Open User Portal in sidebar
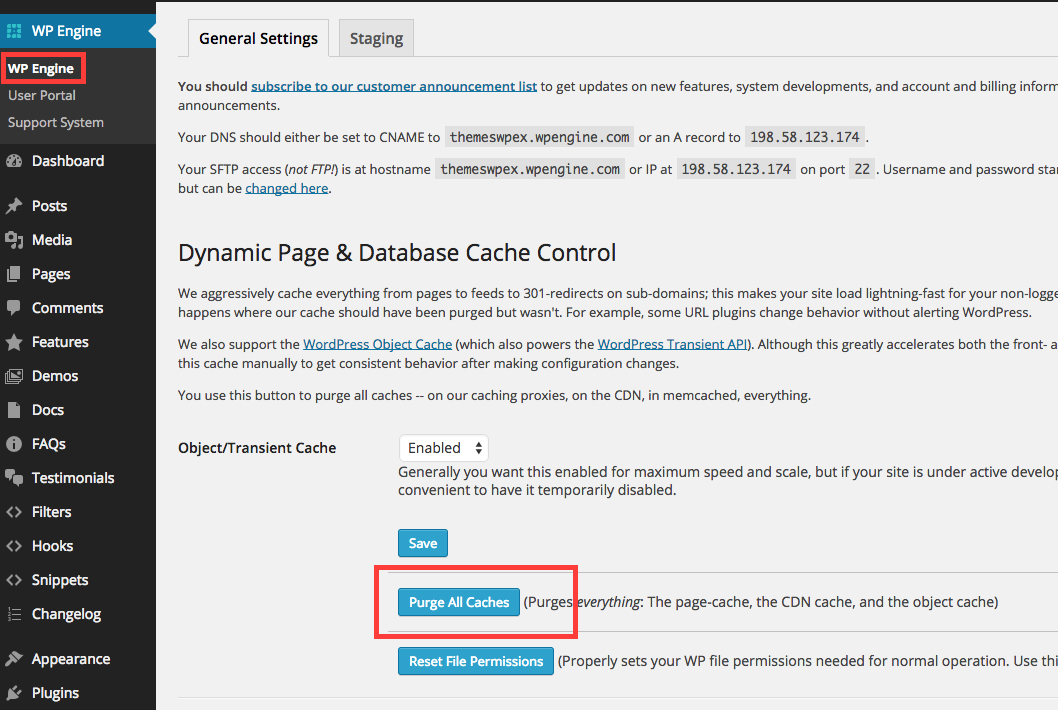Screen dimensions: 1058x710 point(42,96)
